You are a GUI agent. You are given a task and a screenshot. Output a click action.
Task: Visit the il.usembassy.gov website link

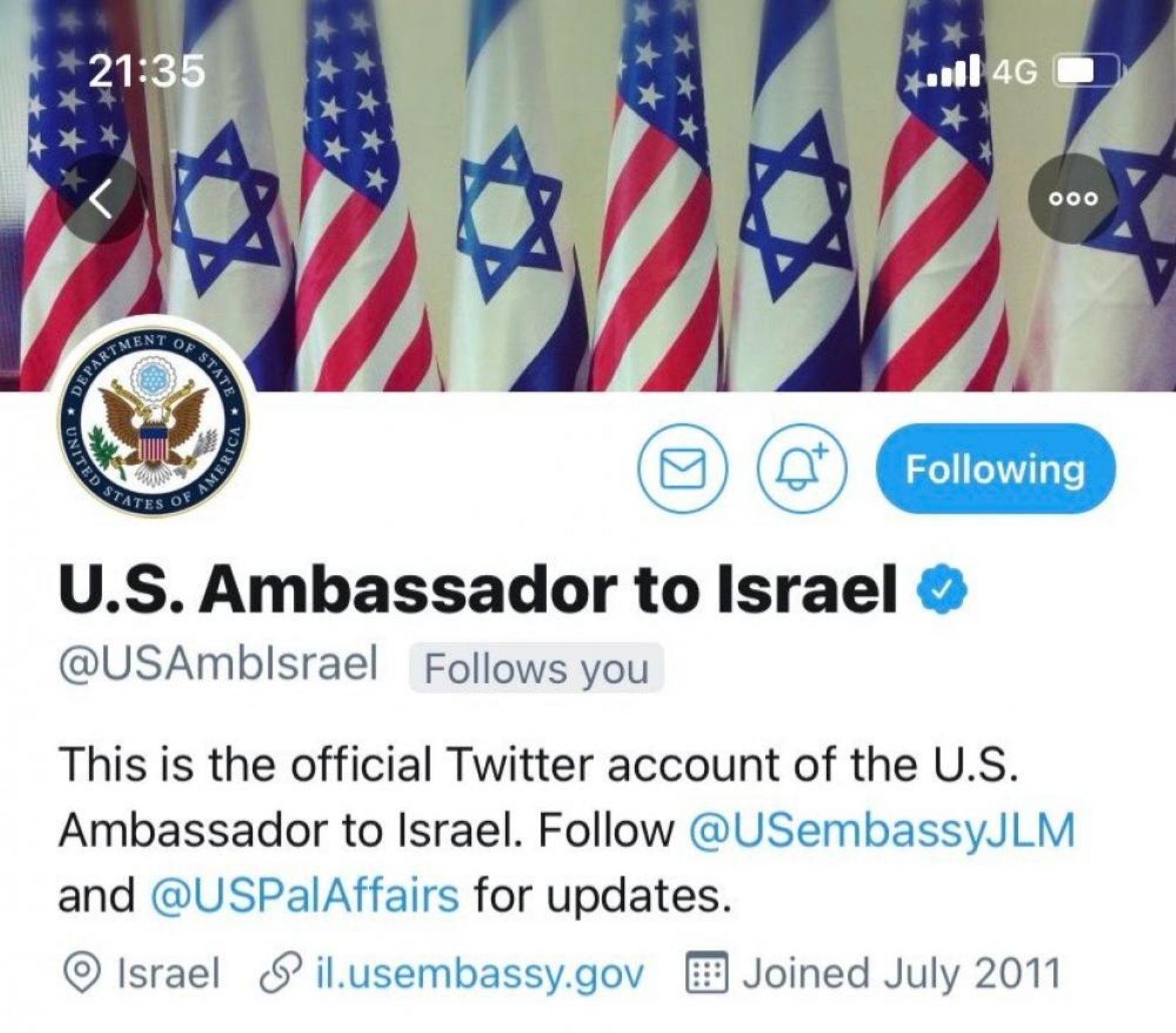click(x=479, y=973)
